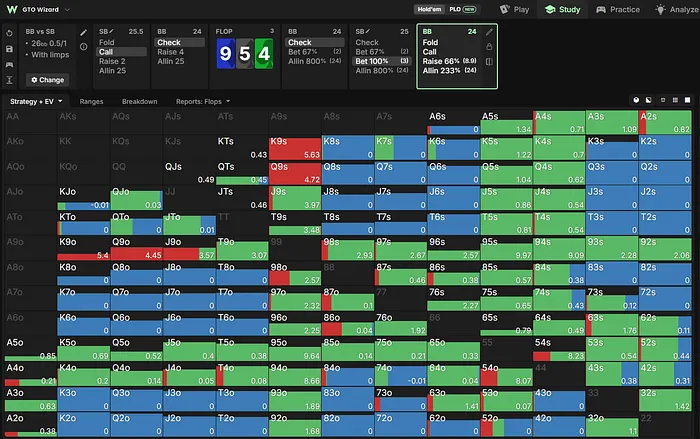This screenshot has height=439, width=700.
Task: Toggle the half-filled square display mode icon
Action: 649,100
